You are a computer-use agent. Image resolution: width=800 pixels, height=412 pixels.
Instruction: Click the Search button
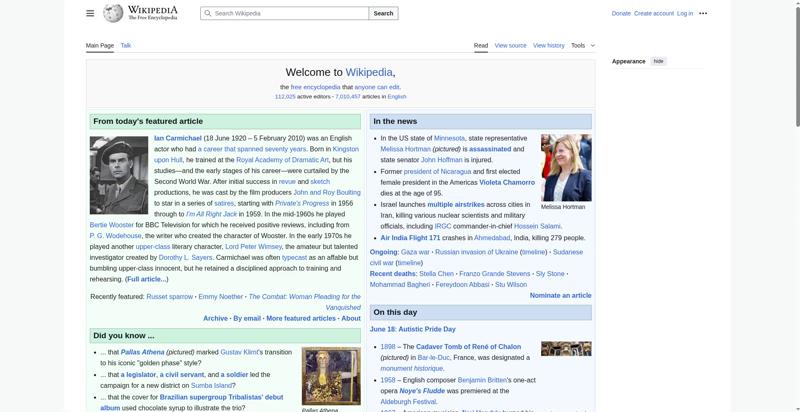click(x=383, y=13)
